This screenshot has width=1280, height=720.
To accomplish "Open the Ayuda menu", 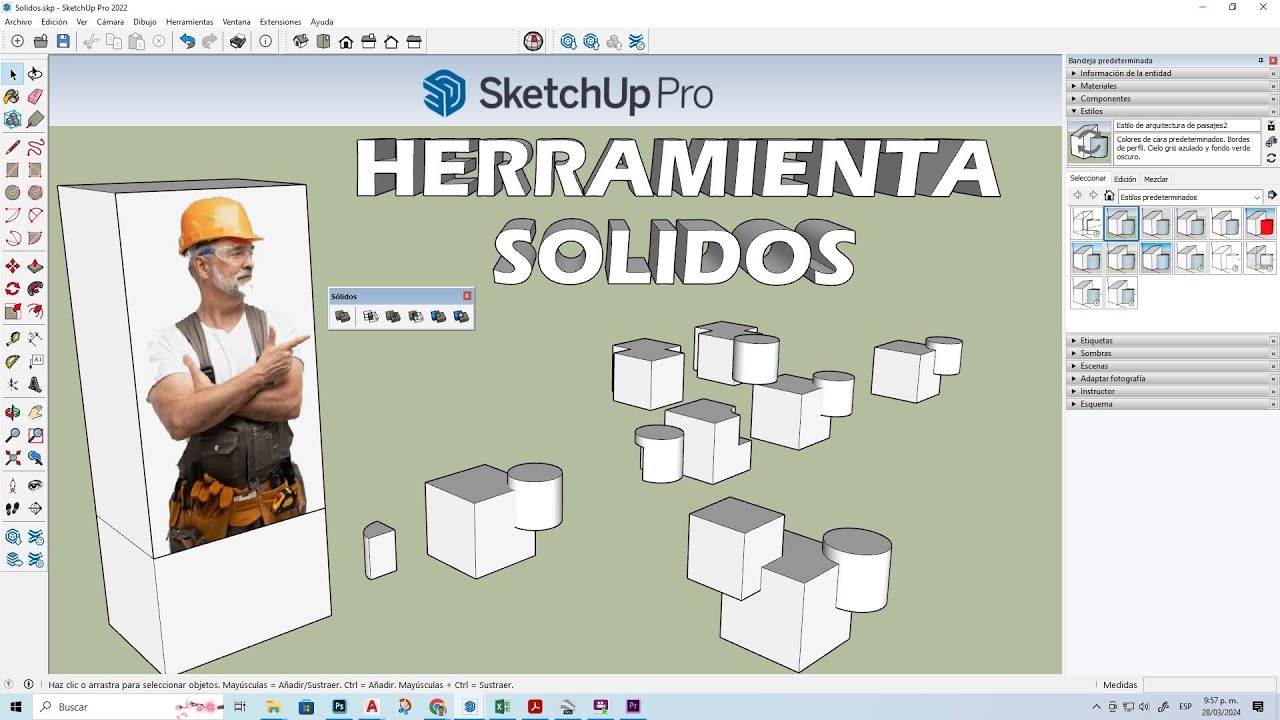I will pos(322,21).
